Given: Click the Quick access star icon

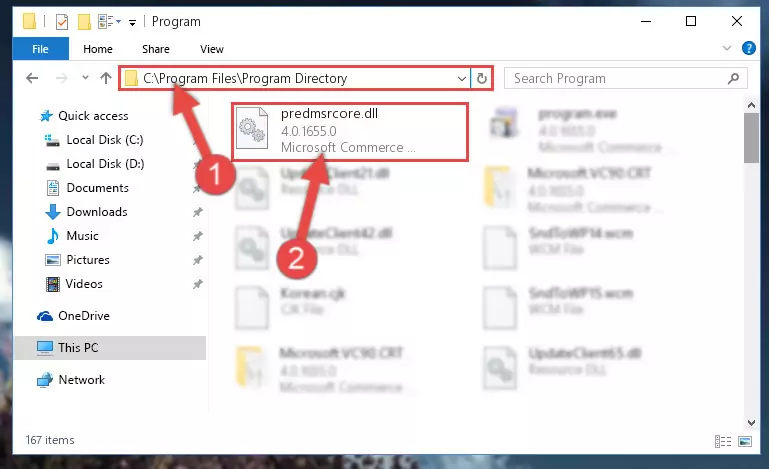Looking at the screenshot, I should click(46, 116).
